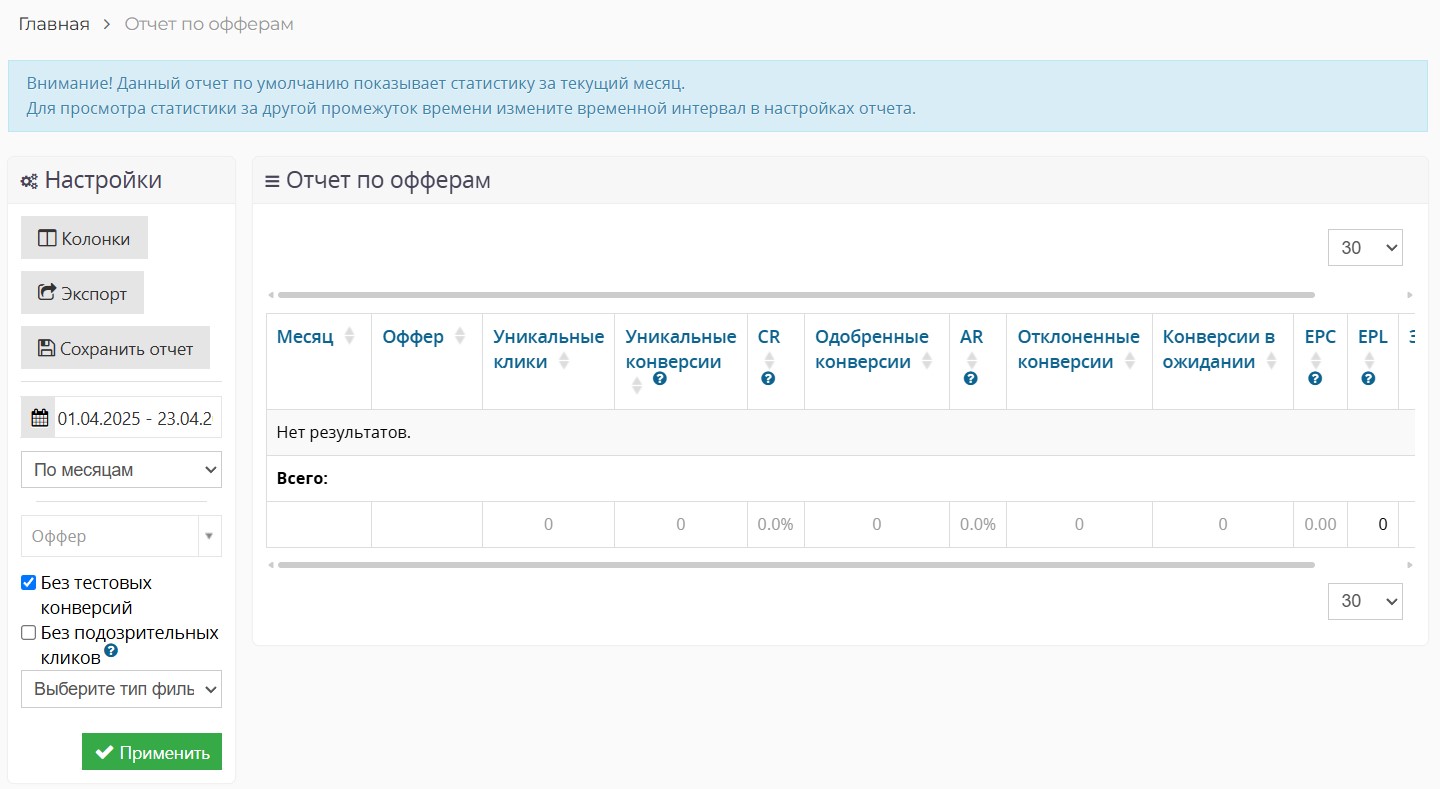Open the Оффер selection combo box

coord(121,536)
